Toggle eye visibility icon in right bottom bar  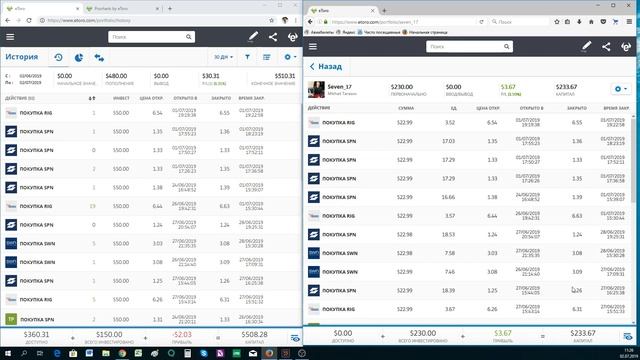(628, 337)
